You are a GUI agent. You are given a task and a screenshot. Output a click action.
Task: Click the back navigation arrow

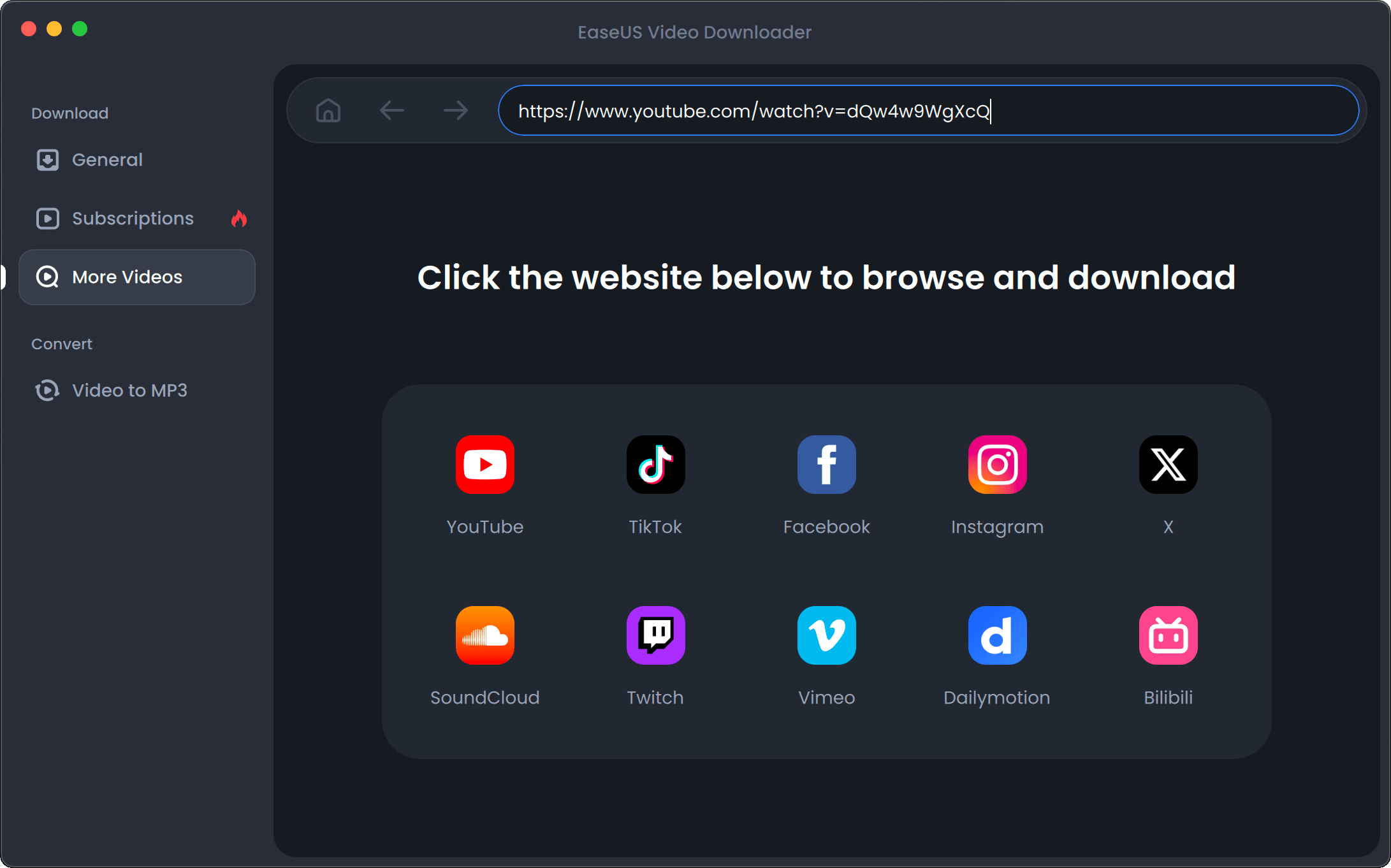coord(393,110)
